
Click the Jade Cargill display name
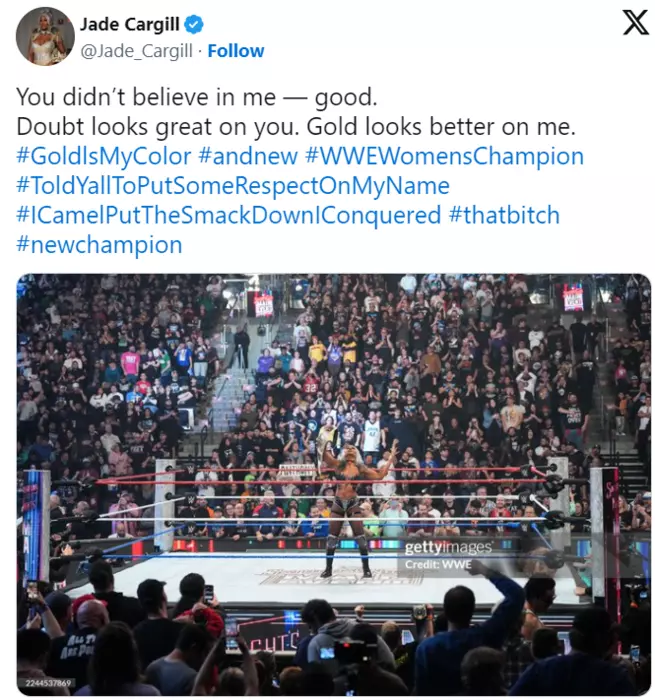point(129,24)
